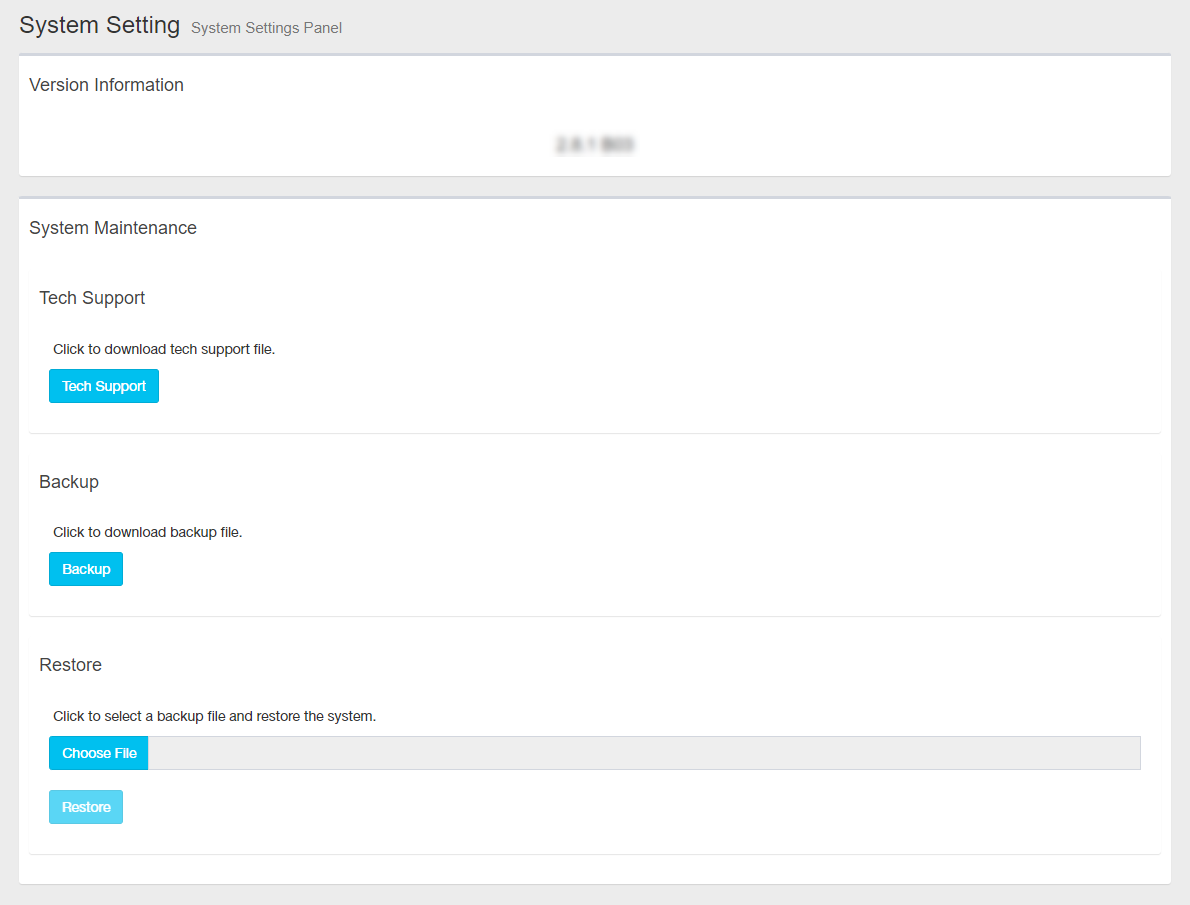This screenshot has height=905, width=1190.
Task: Select the Backup section heading
Action: pyautogui.click(x=69, y=482)
